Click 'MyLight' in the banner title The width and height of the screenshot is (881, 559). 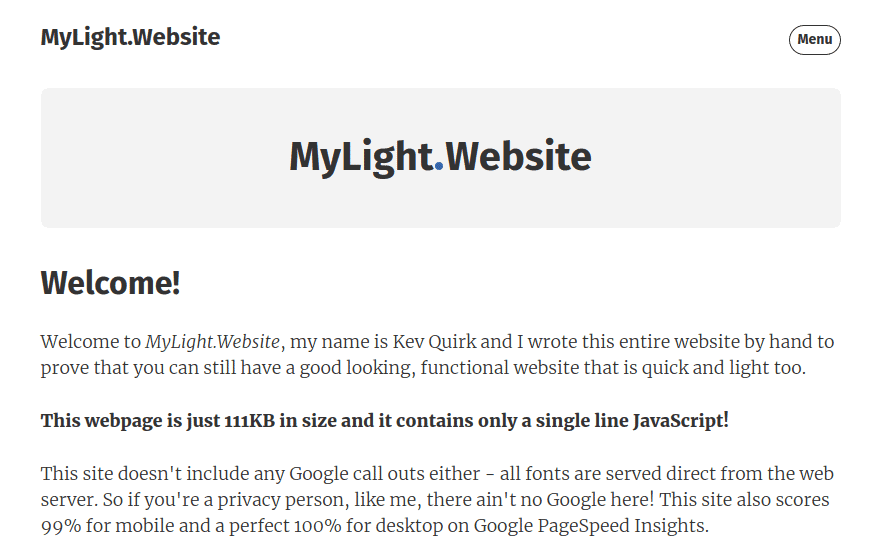[361, 158]
